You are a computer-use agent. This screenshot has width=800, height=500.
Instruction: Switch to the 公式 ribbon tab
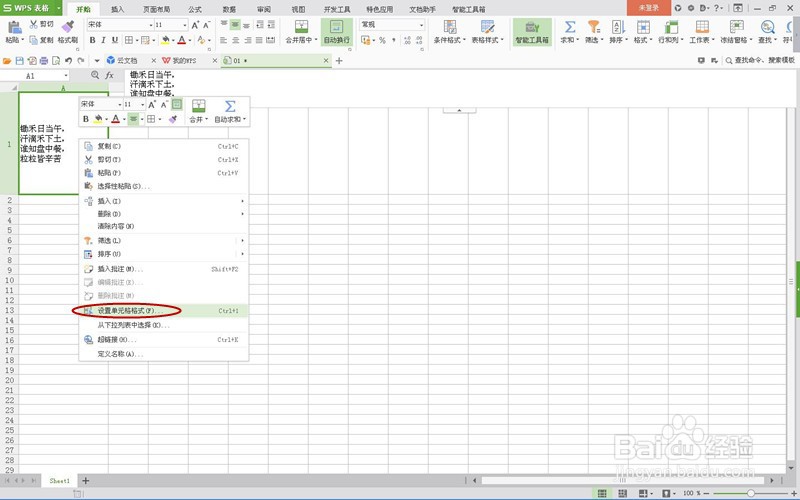tap(195, 9)
